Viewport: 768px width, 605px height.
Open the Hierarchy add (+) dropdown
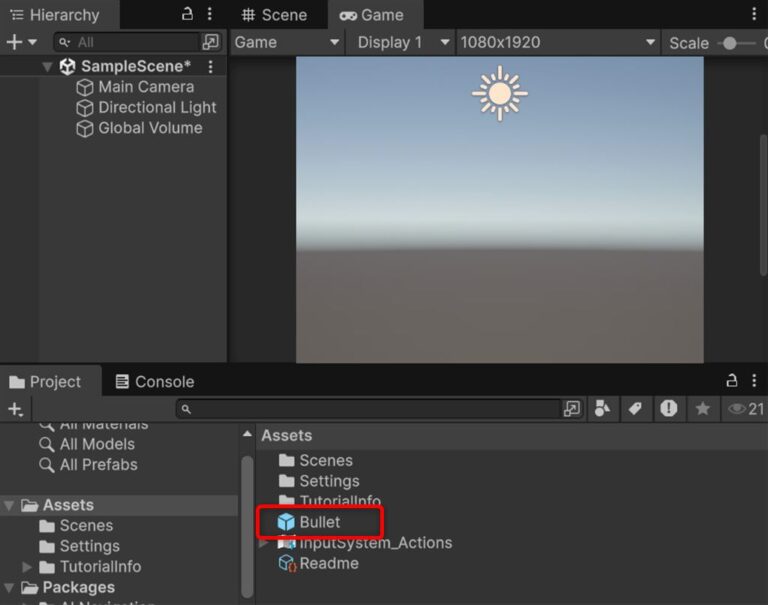click(x=21, y=42)
